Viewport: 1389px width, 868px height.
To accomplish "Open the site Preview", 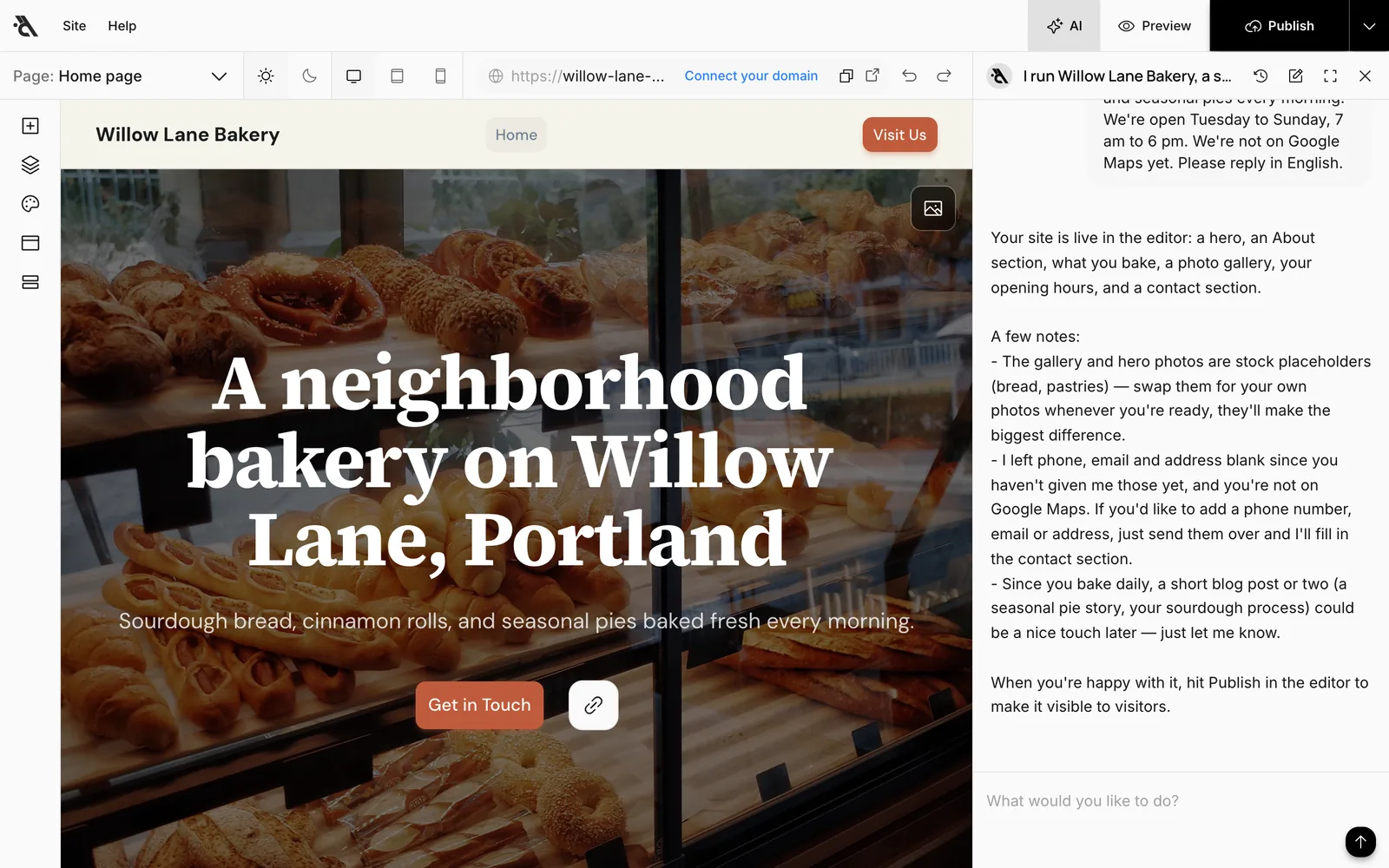I will tap(1155, 26).
